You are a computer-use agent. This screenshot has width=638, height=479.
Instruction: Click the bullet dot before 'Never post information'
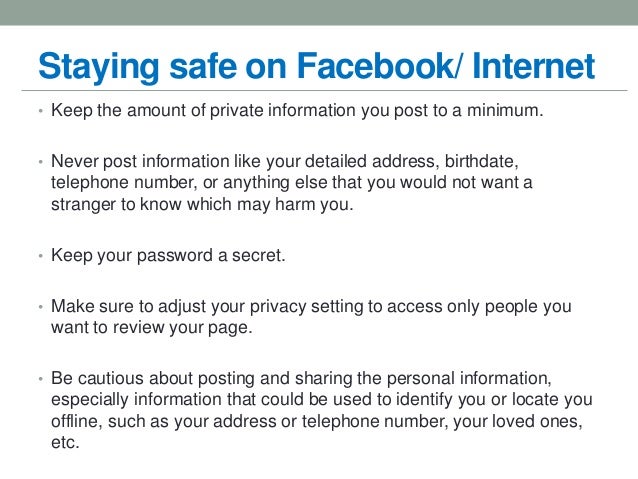42,162
